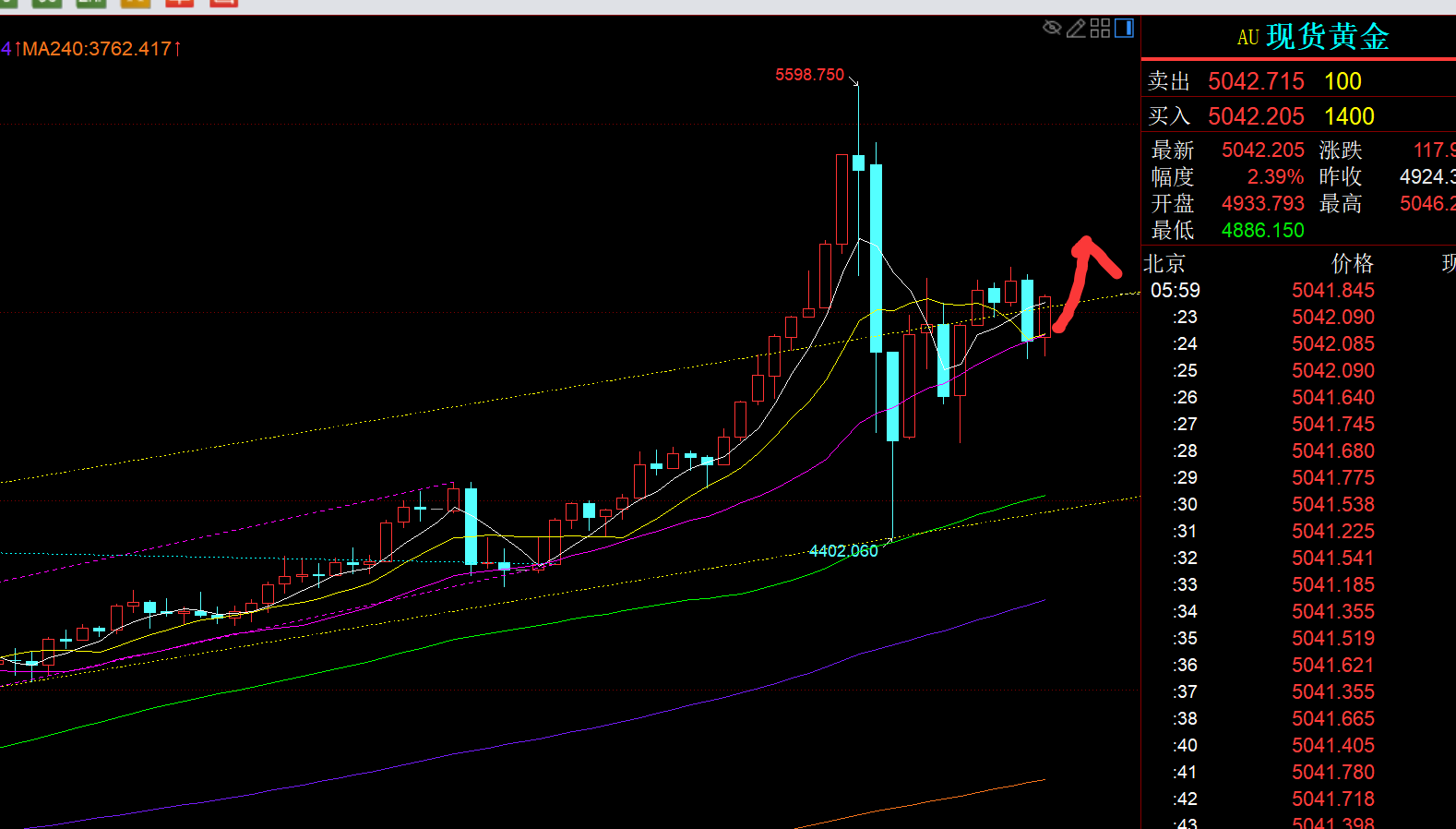Select the :41 tick price 5041.780
Viewport: 1456px width, 829px height.
point(1333,773)
